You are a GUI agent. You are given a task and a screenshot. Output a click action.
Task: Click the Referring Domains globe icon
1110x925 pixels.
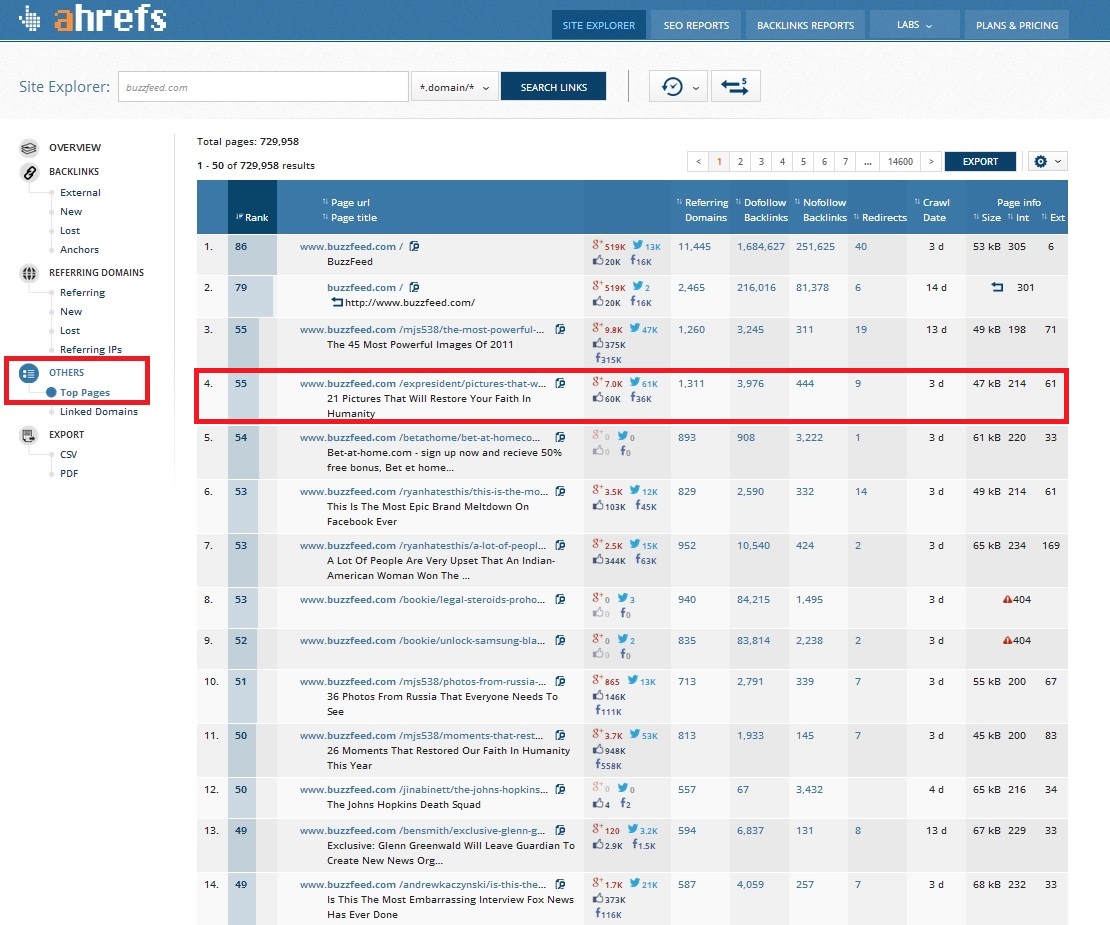coord(29,273)
